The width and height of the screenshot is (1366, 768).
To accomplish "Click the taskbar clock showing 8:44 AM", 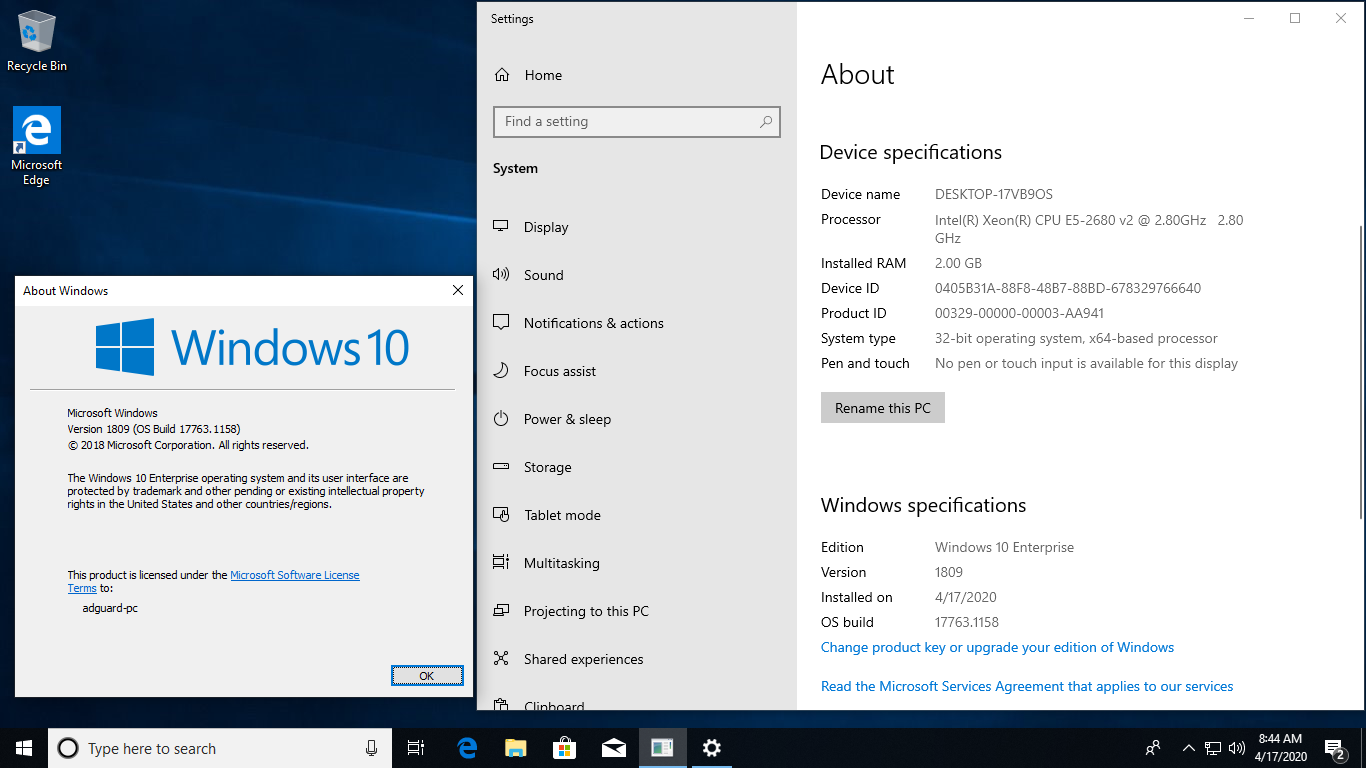I will pyautogui.click(x=1280, y=748).
